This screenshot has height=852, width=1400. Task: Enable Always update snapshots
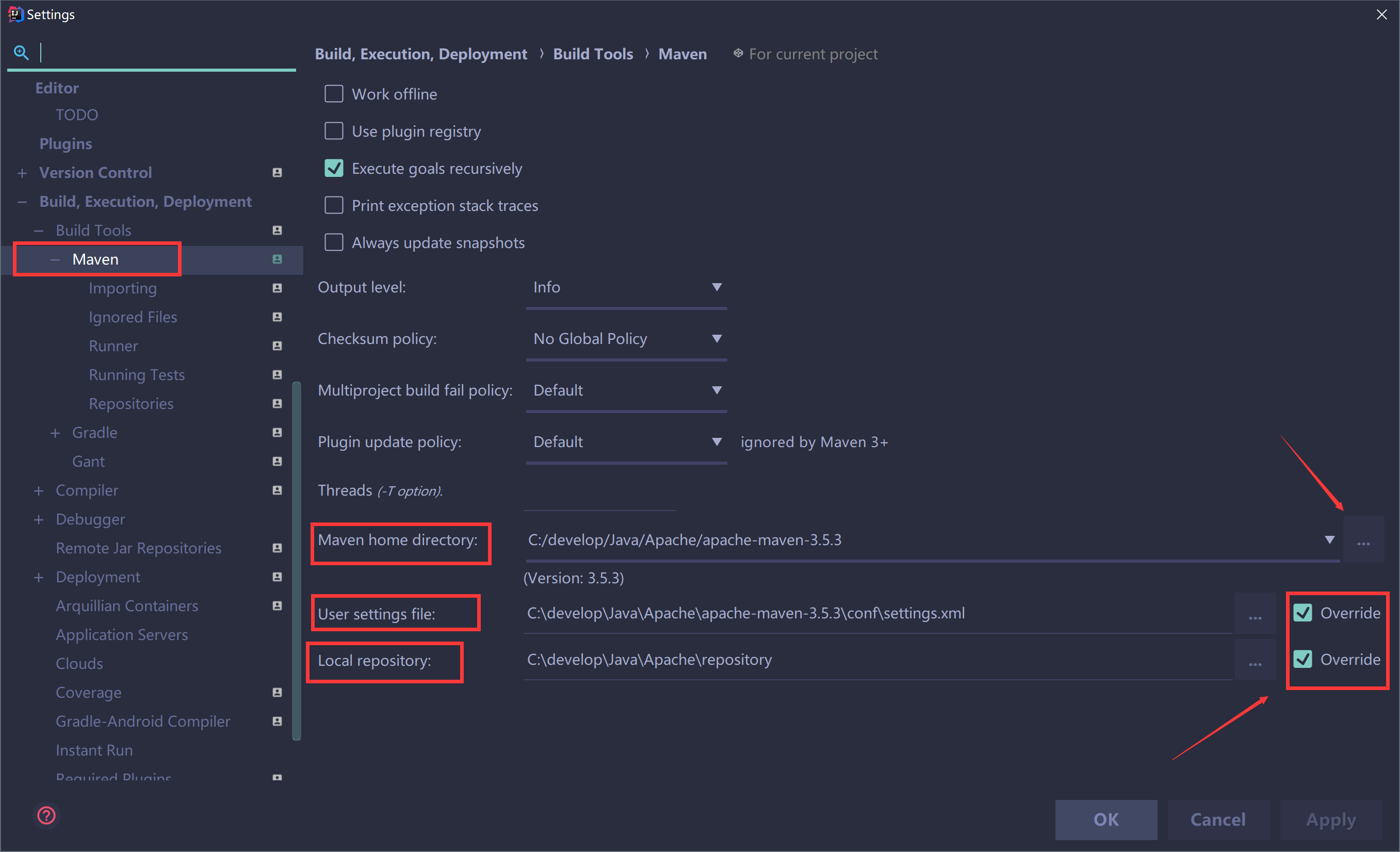point(334,242)
